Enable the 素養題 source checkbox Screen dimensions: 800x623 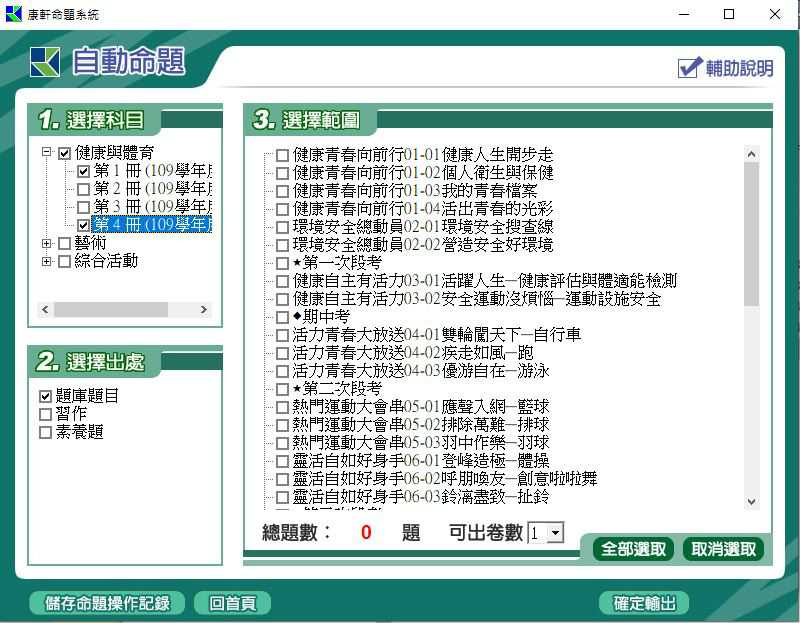point(45,432)
